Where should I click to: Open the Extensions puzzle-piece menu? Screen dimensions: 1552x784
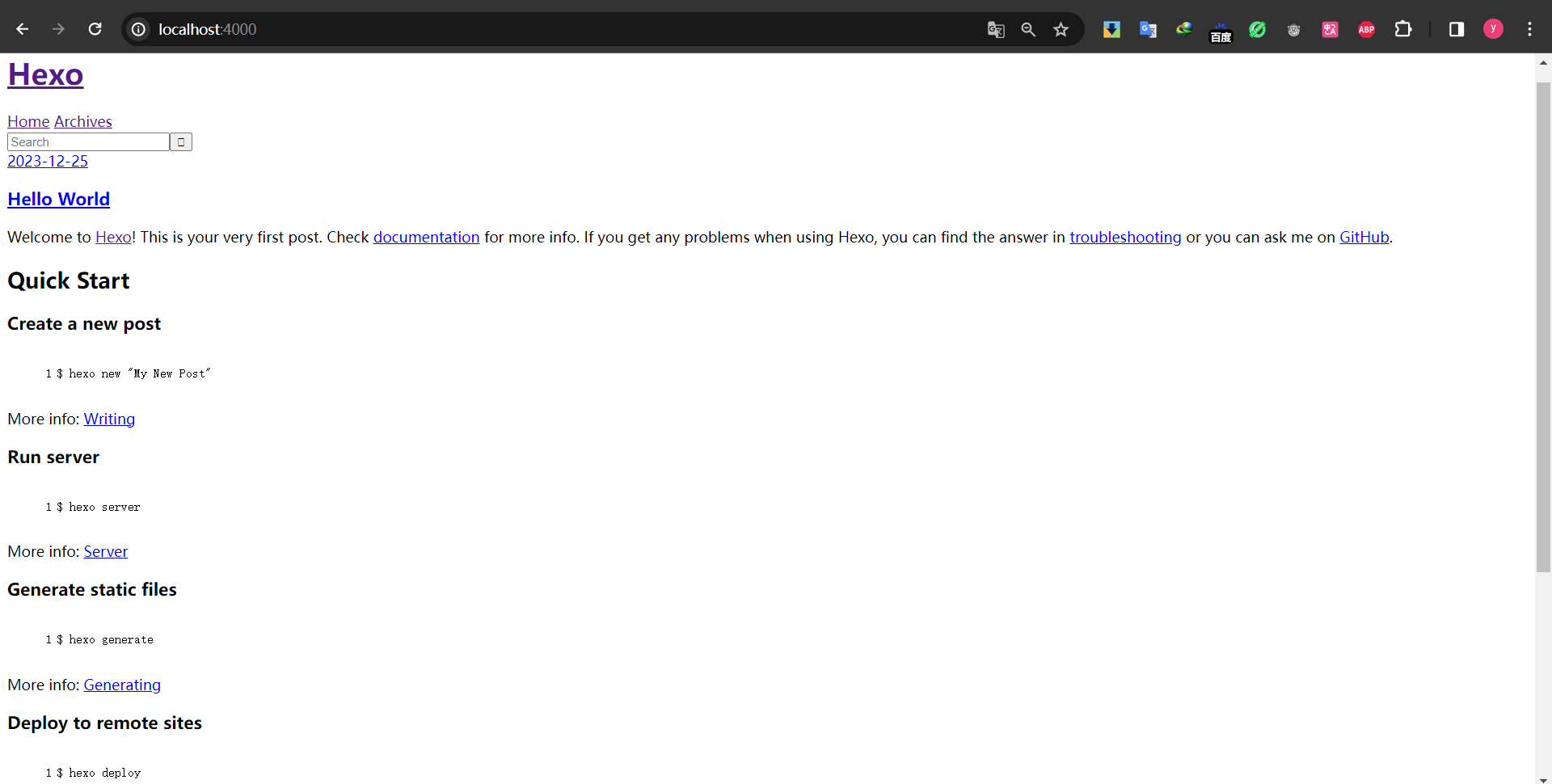tap(1403, 30)
